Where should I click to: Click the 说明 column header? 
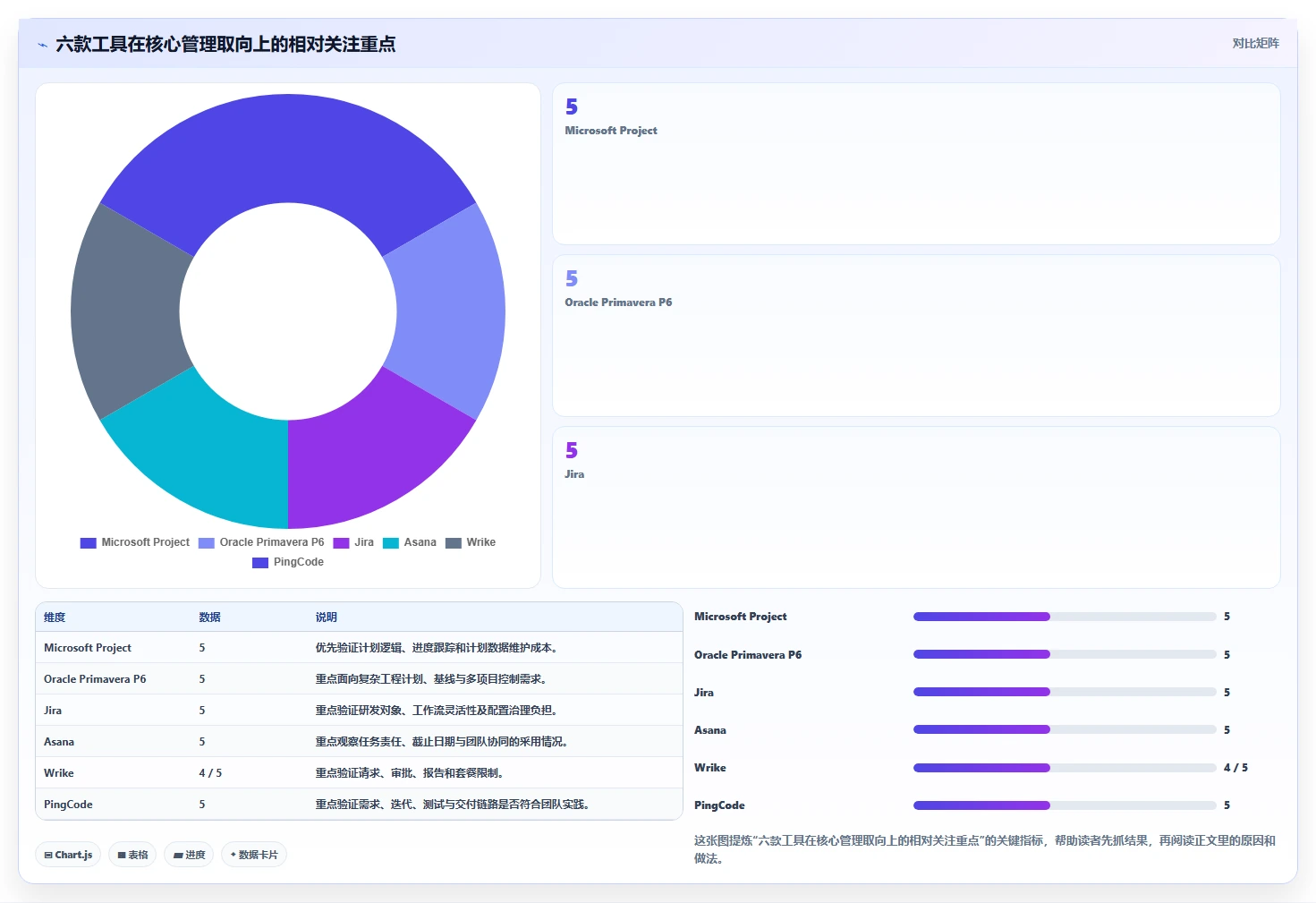click(326, 618)
